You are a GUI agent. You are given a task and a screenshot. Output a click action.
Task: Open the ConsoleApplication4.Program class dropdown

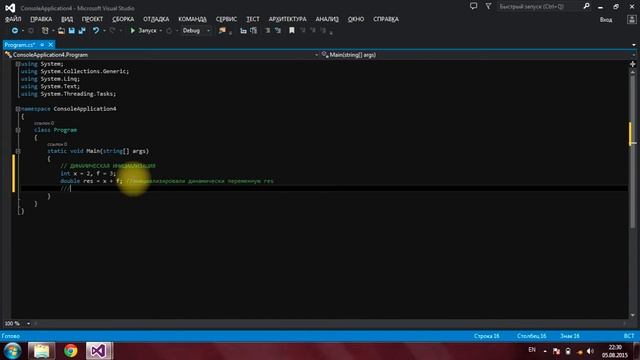pos(162,55)
